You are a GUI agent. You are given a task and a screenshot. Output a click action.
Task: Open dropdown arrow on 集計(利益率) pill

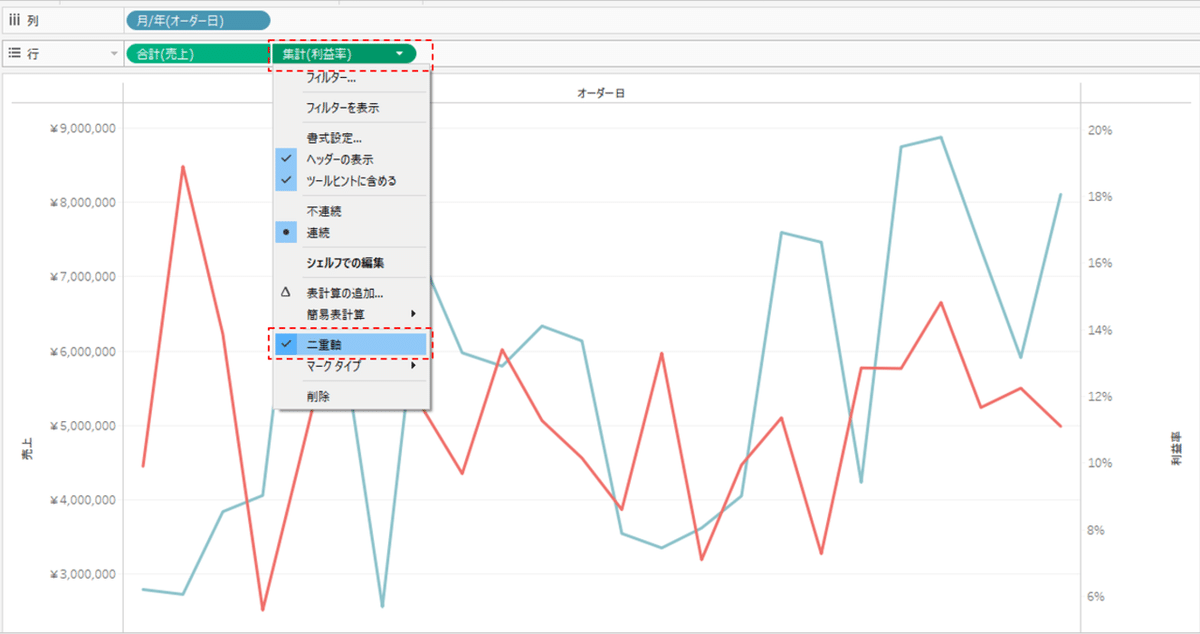(400, 53)
